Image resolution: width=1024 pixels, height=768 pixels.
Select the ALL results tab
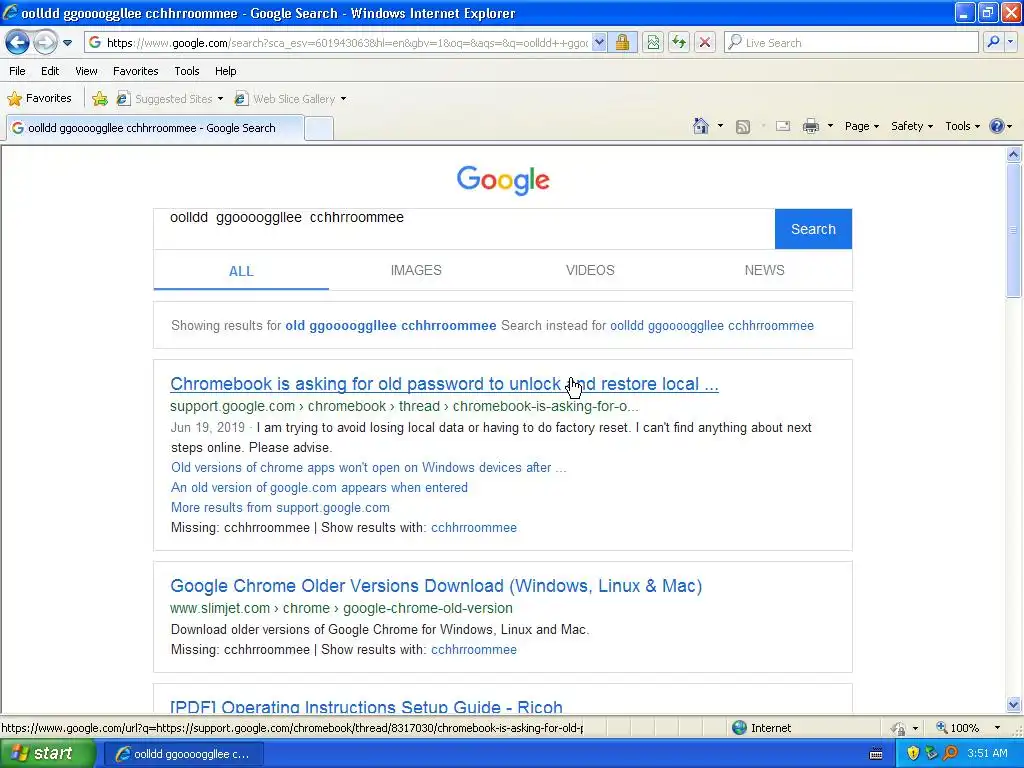tap(241, 271)
